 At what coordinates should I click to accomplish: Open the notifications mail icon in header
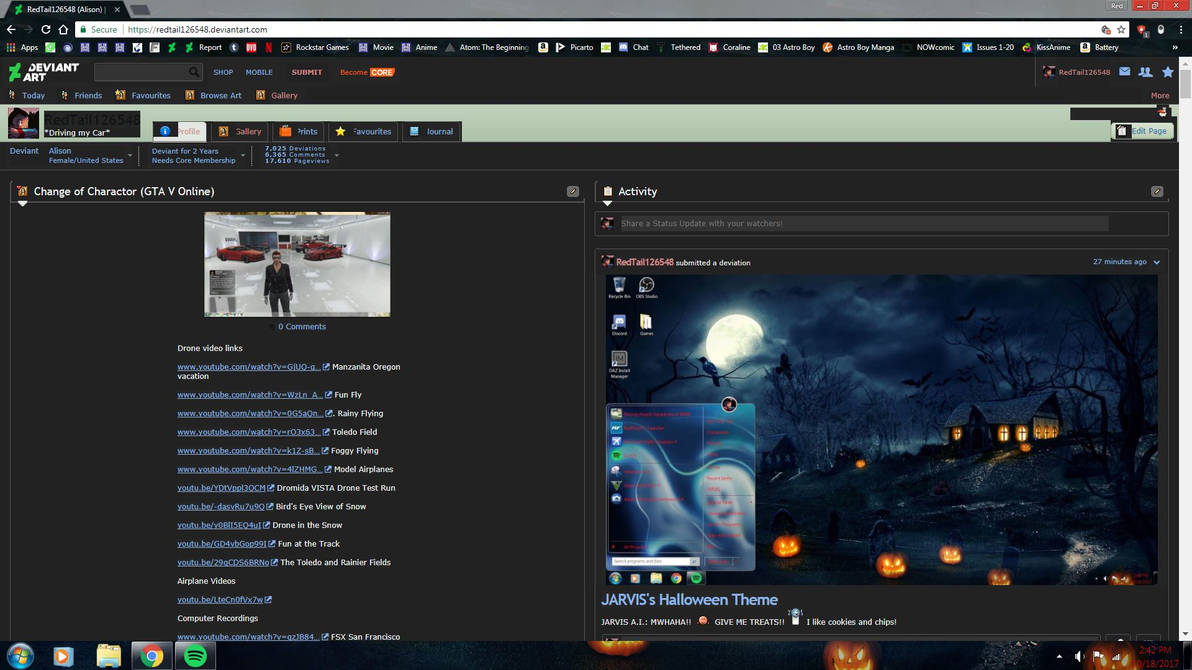tap(1124, 71)
